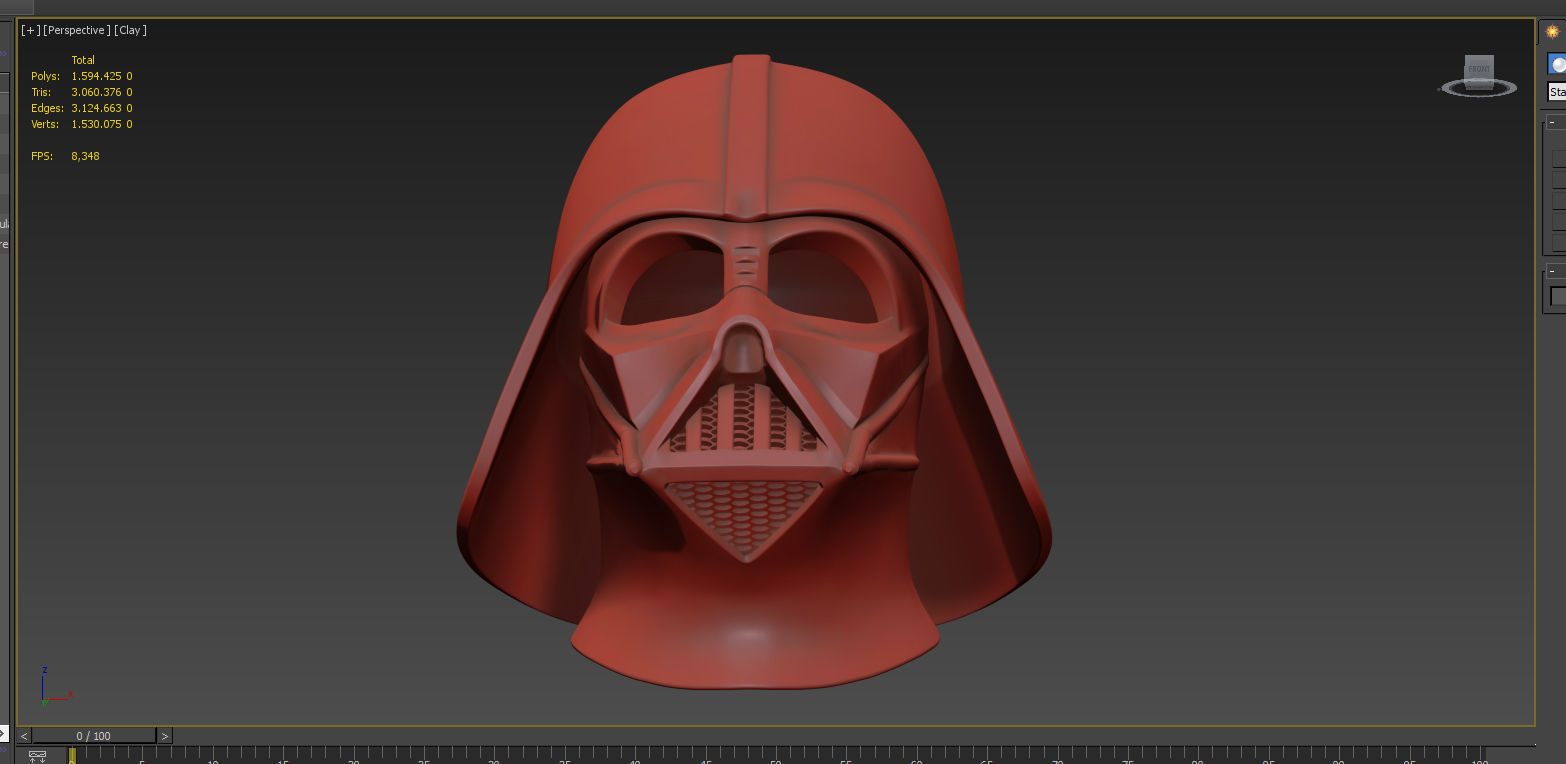Open the [+] viewport general menu
The height and width of the screenshot is (764, 1566).
tap(31, 30)
